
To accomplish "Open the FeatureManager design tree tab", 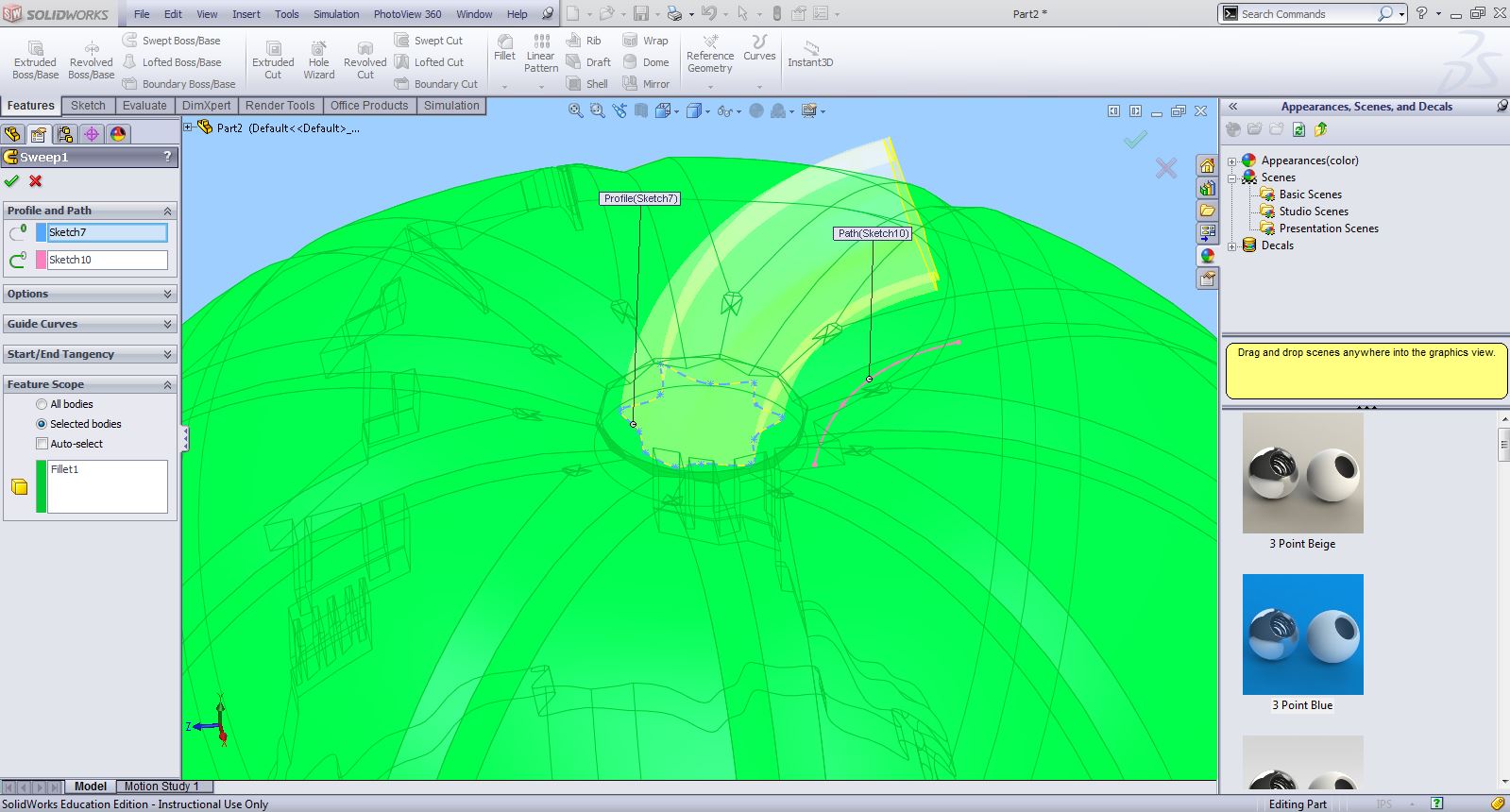I will pyautogui.click(x=12, y=134).
